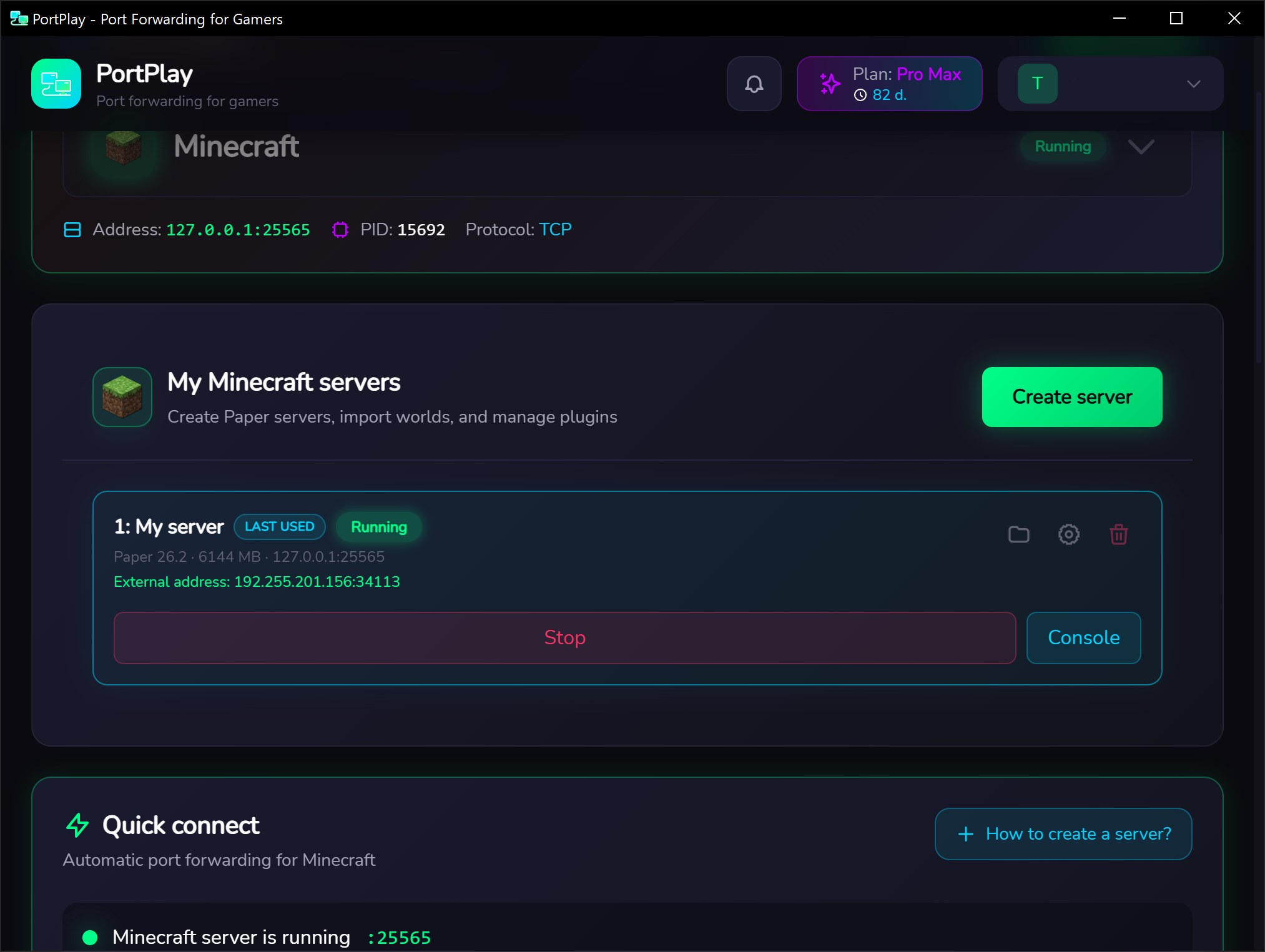Image resolution: width=1265 pixels, height=952 pixels.
Task: Expand the Minecraft card chevron
Action: (1141, 147)
